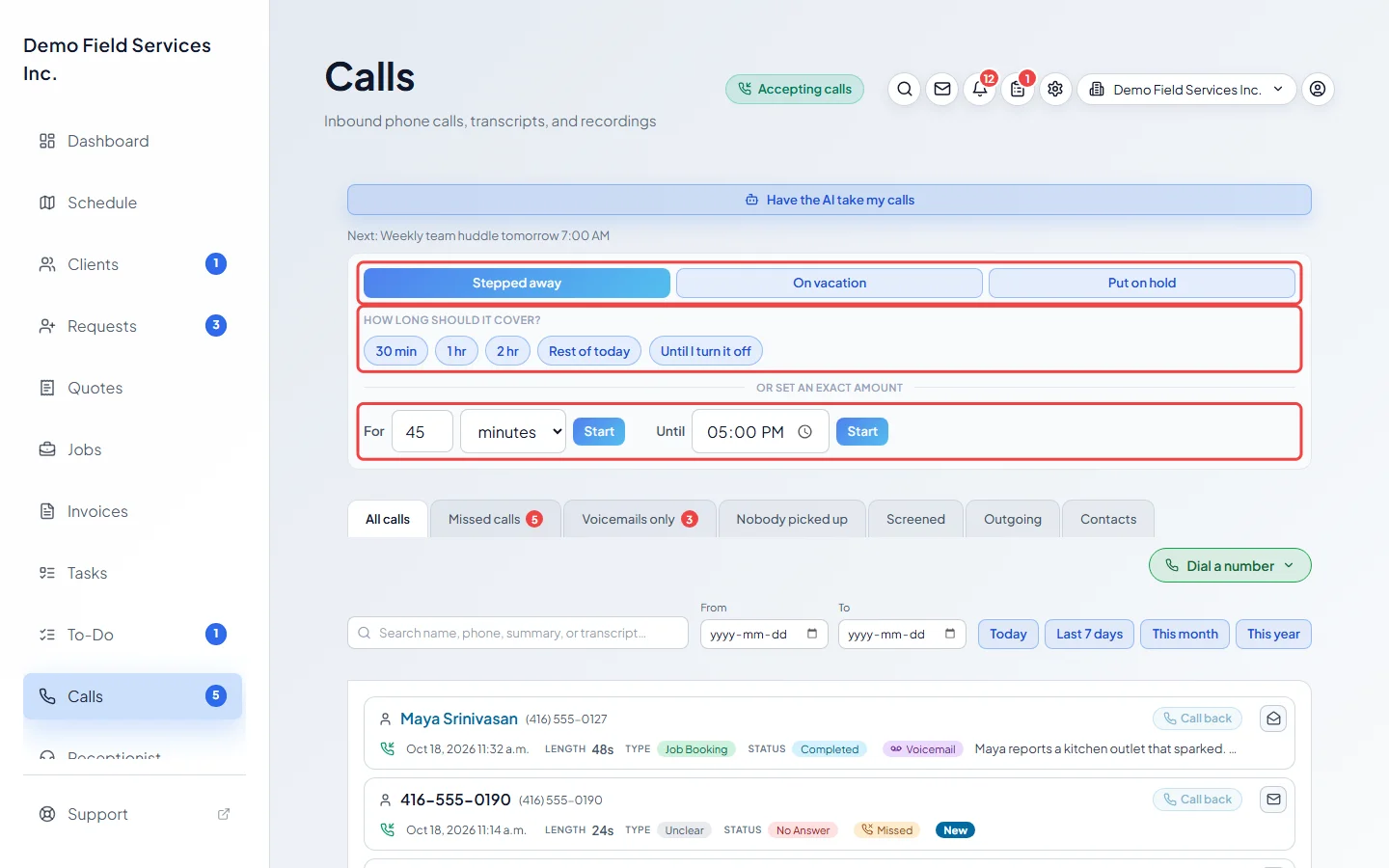This screenshot has height=868, width=1389.
Task: Select the On vacation mode
Action: pos(830,283)
